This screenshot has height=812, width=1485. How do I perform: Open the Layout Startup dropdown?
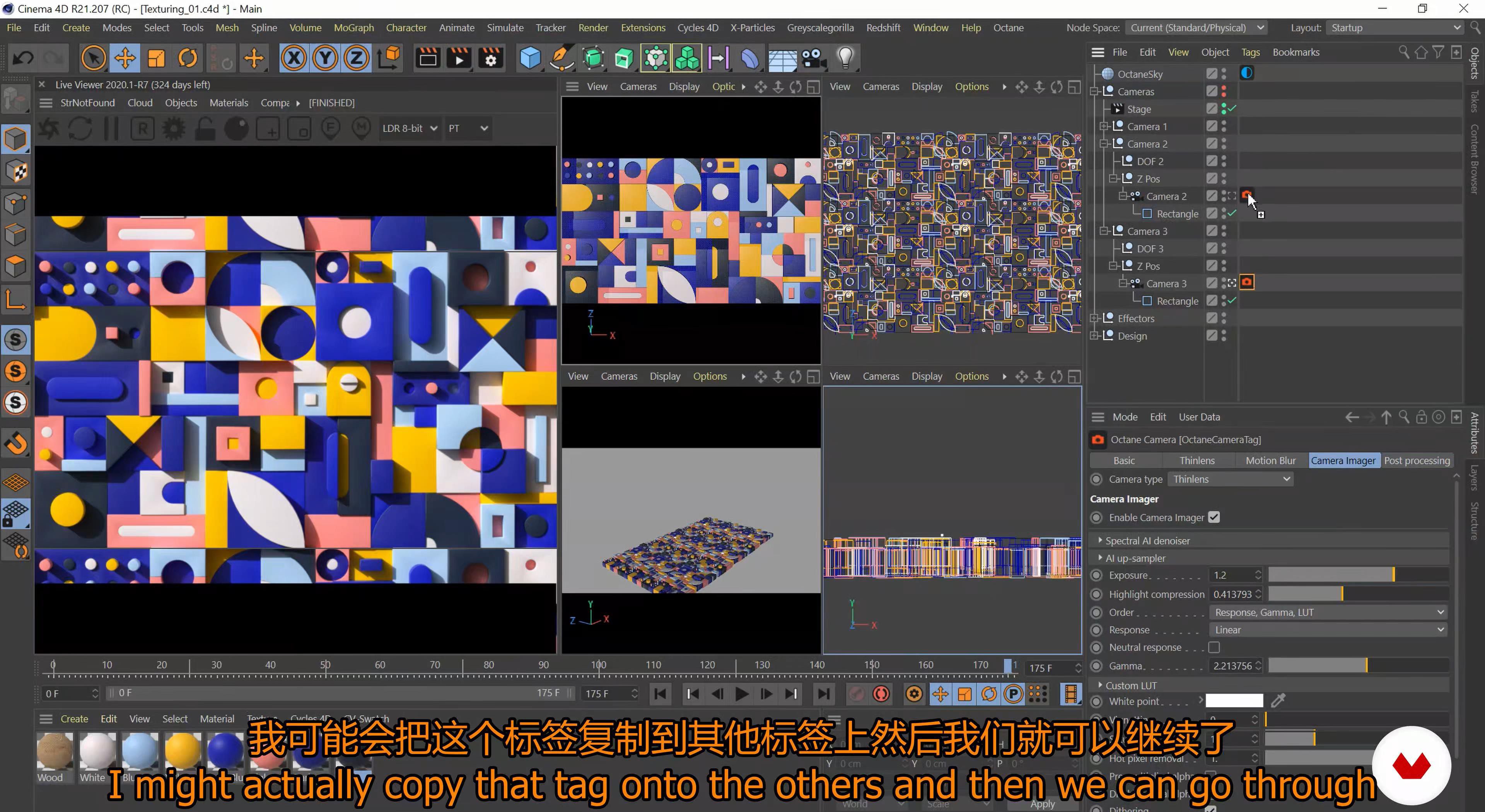point(1395,28)
